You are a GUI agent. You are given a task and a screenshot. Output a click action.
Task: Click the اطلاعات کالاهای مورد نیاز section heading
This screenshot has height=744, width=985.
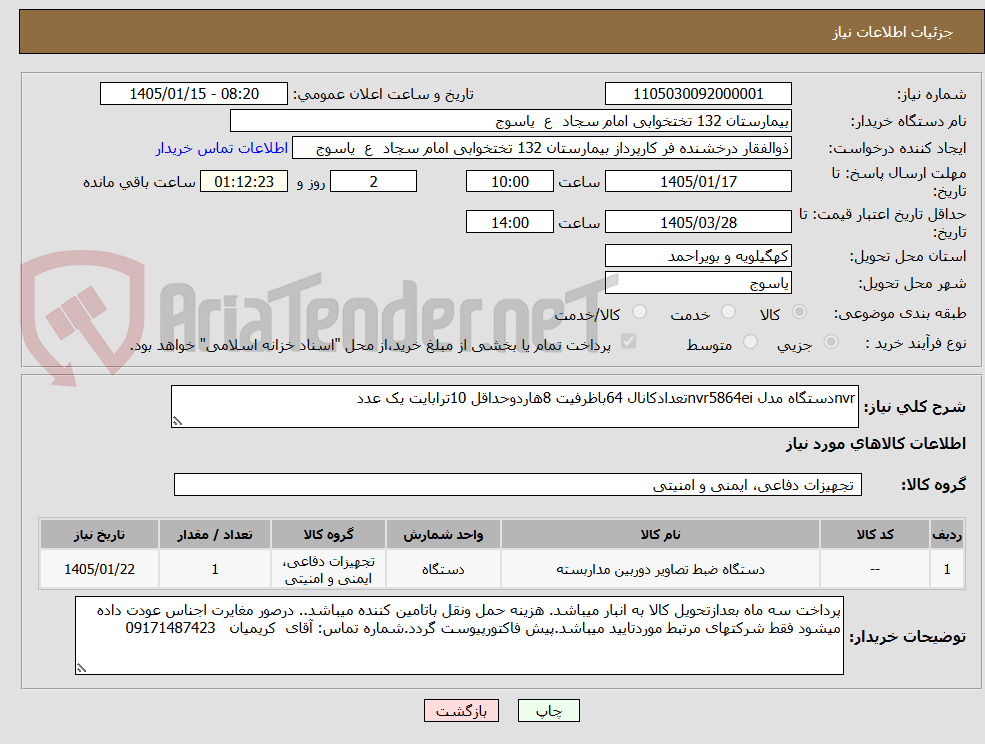point(876,444)
